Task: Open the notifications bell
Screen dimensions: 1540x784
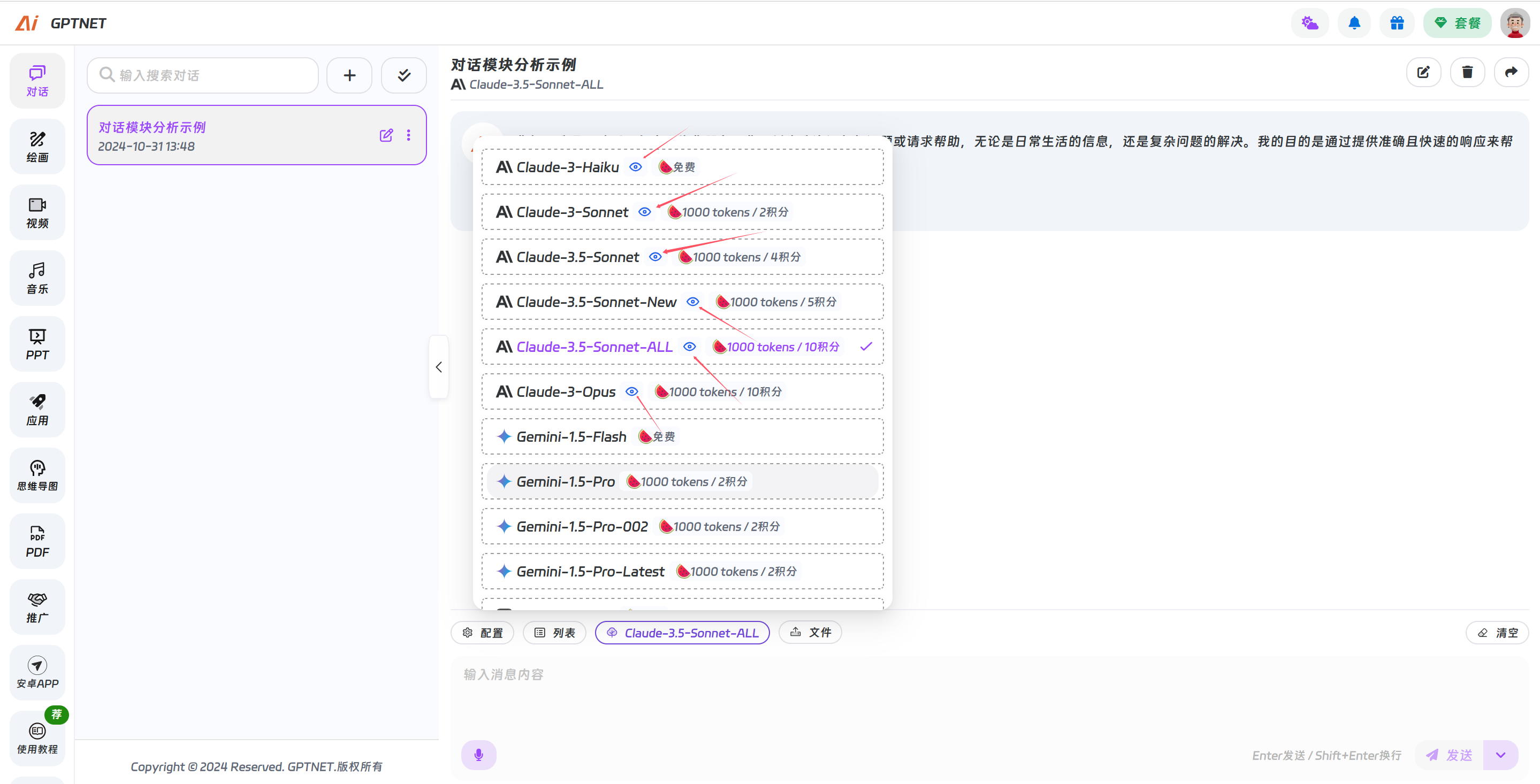Action: 1354,24
